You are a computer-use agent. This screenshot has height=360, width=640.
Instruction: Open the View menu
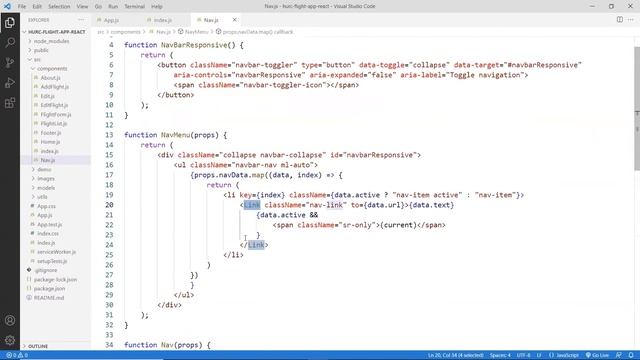pyautogui.click(x=82, y=6)
